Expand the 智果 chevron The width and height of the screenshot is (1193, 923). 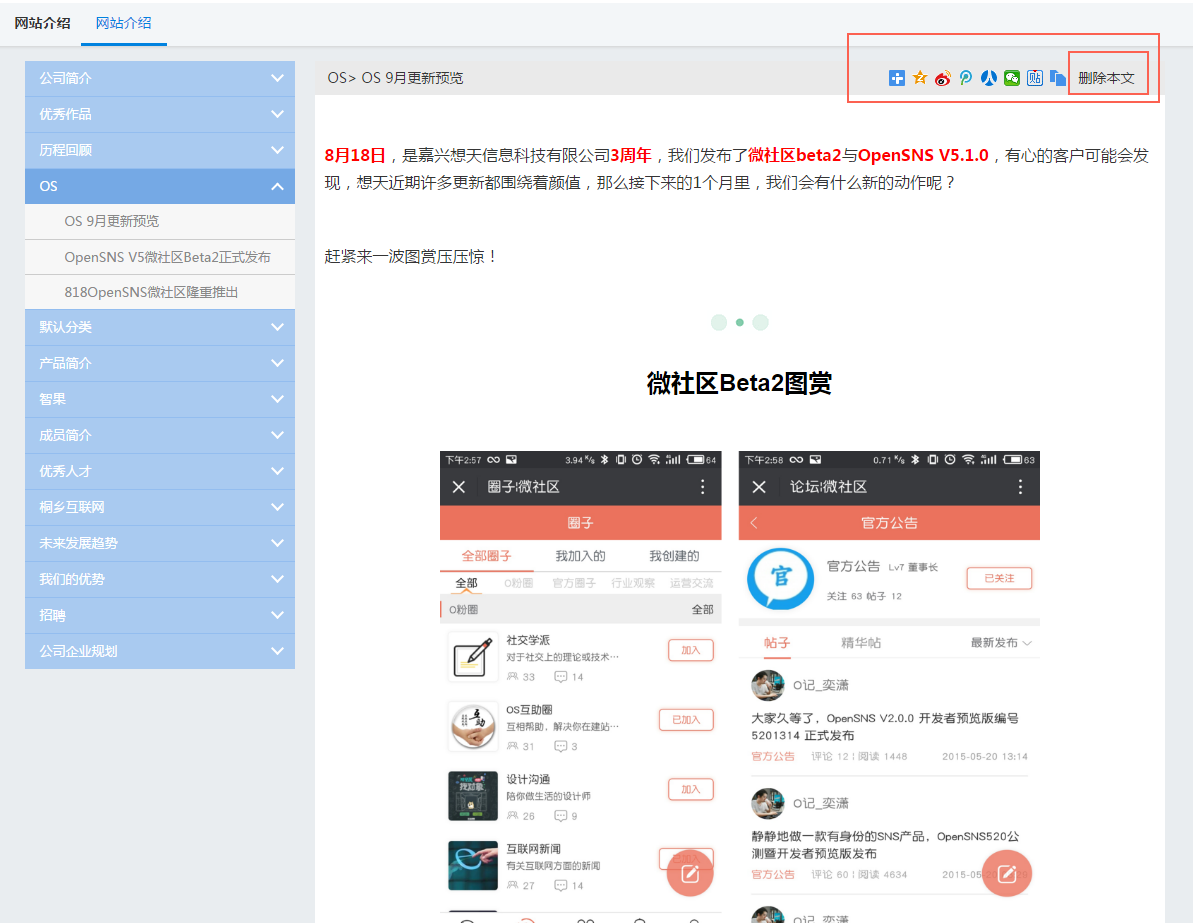[x=277, y=399]
